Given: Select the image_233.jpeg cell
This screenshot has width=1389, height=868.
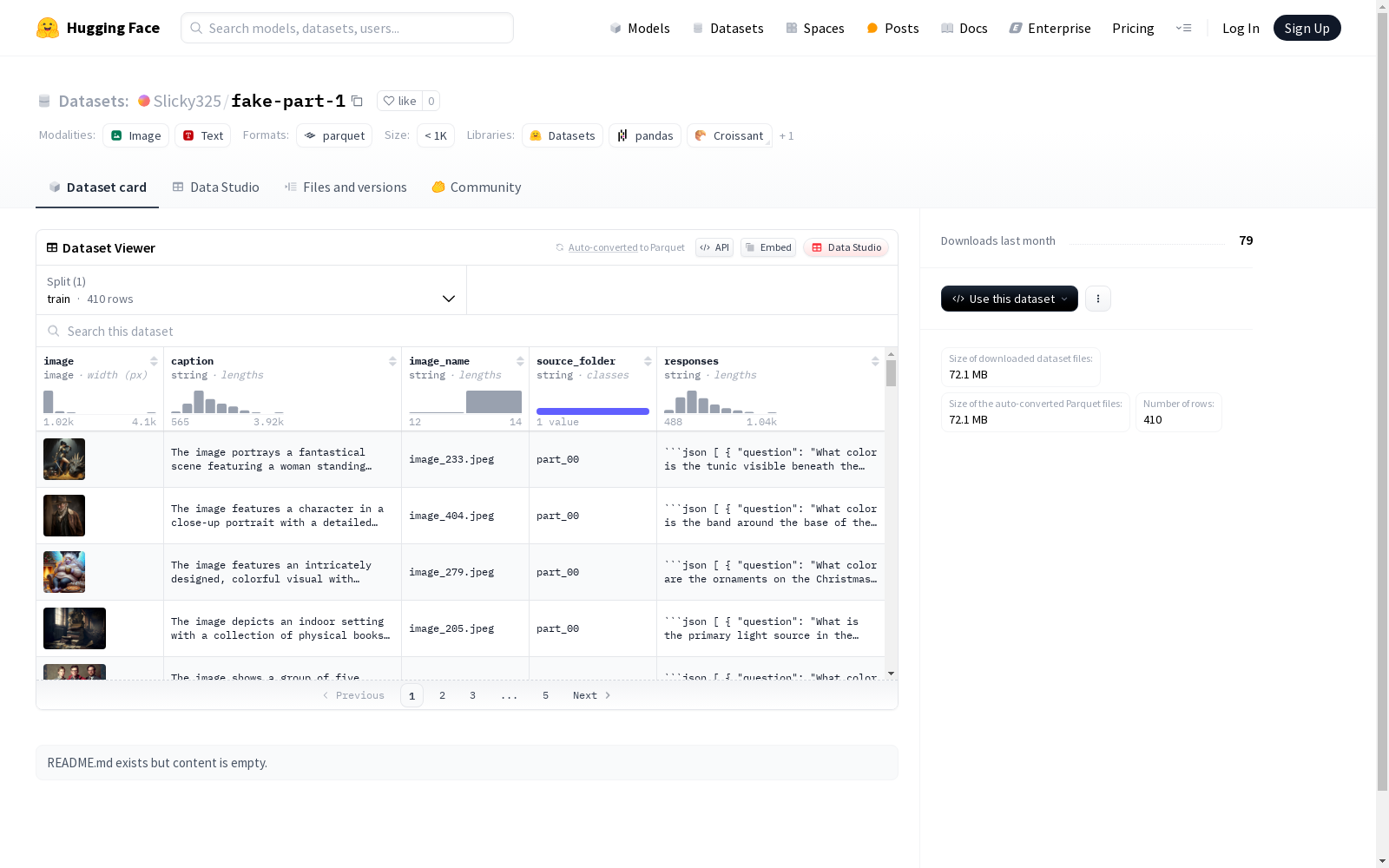Looking at the screenshot, I should 465,459.
